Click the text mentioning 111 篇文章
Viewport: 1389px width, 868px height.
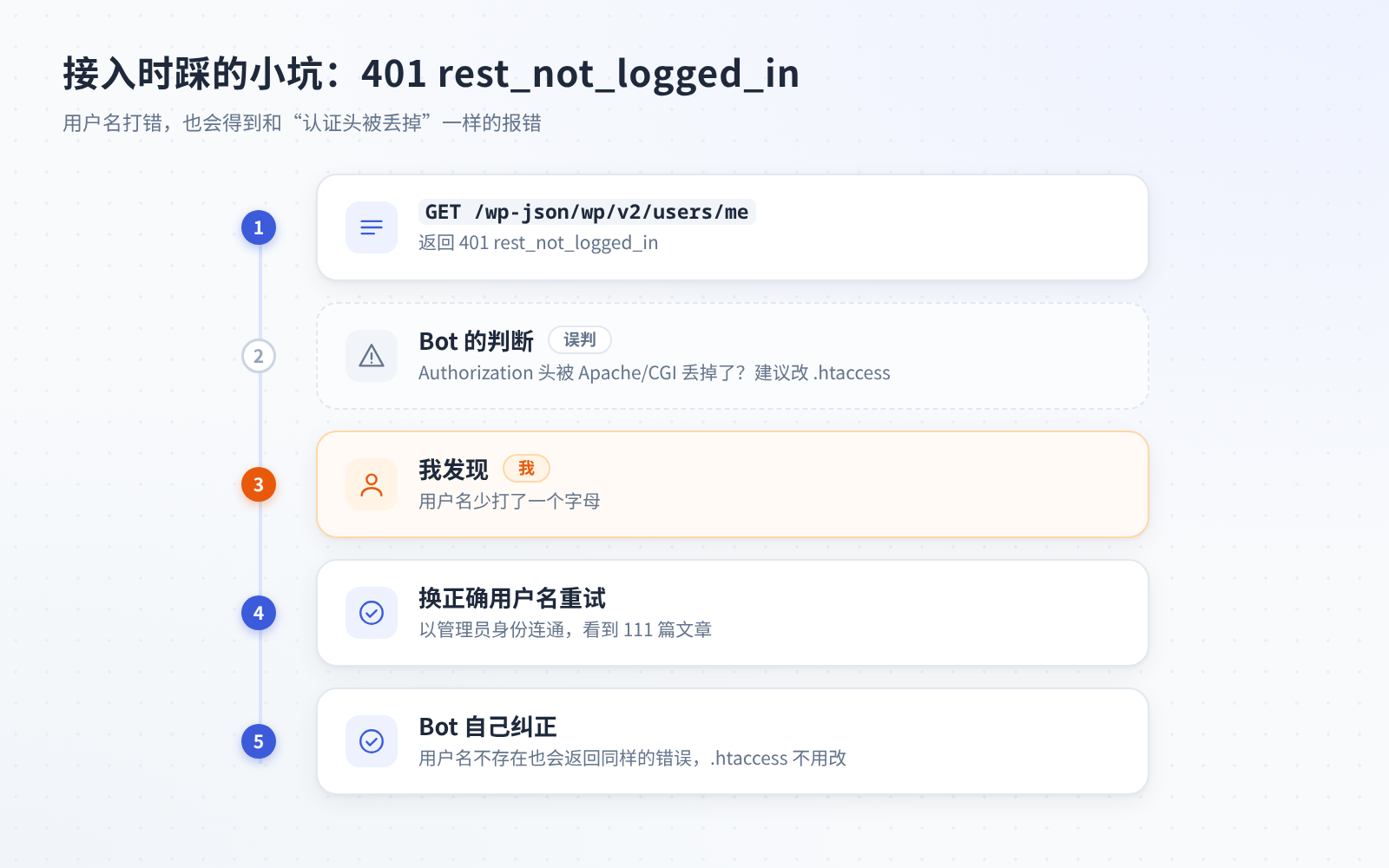(x=565, y=630)
